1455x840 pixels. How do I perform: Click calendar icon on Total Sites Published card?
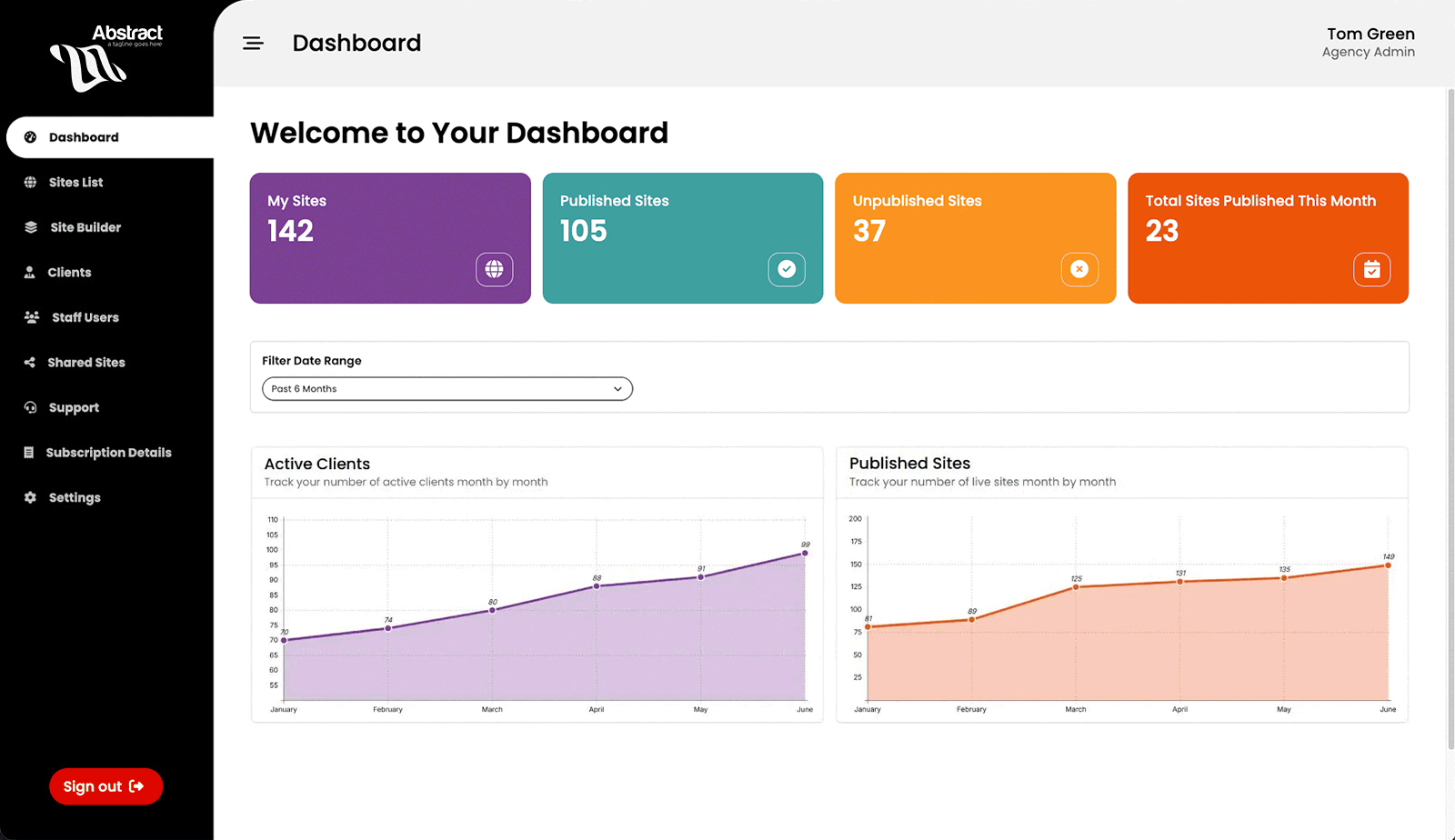[1371, 269]
